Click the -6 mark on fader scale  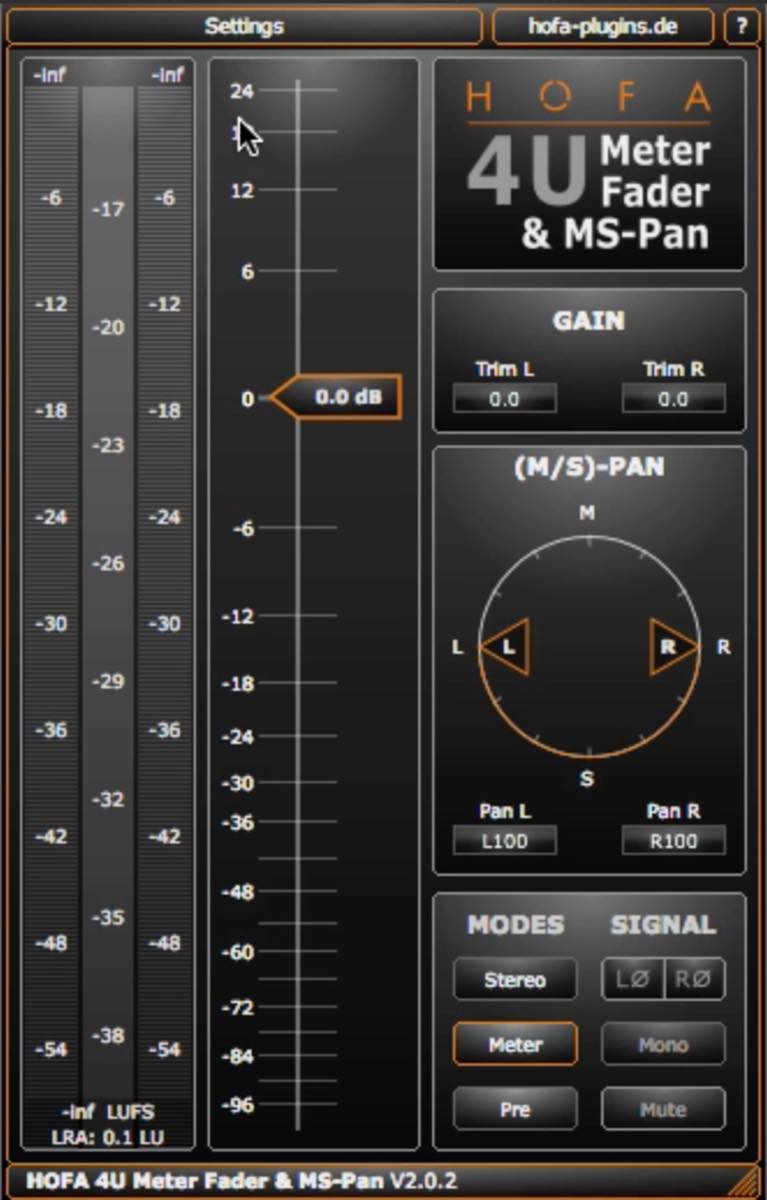point(243,528)
